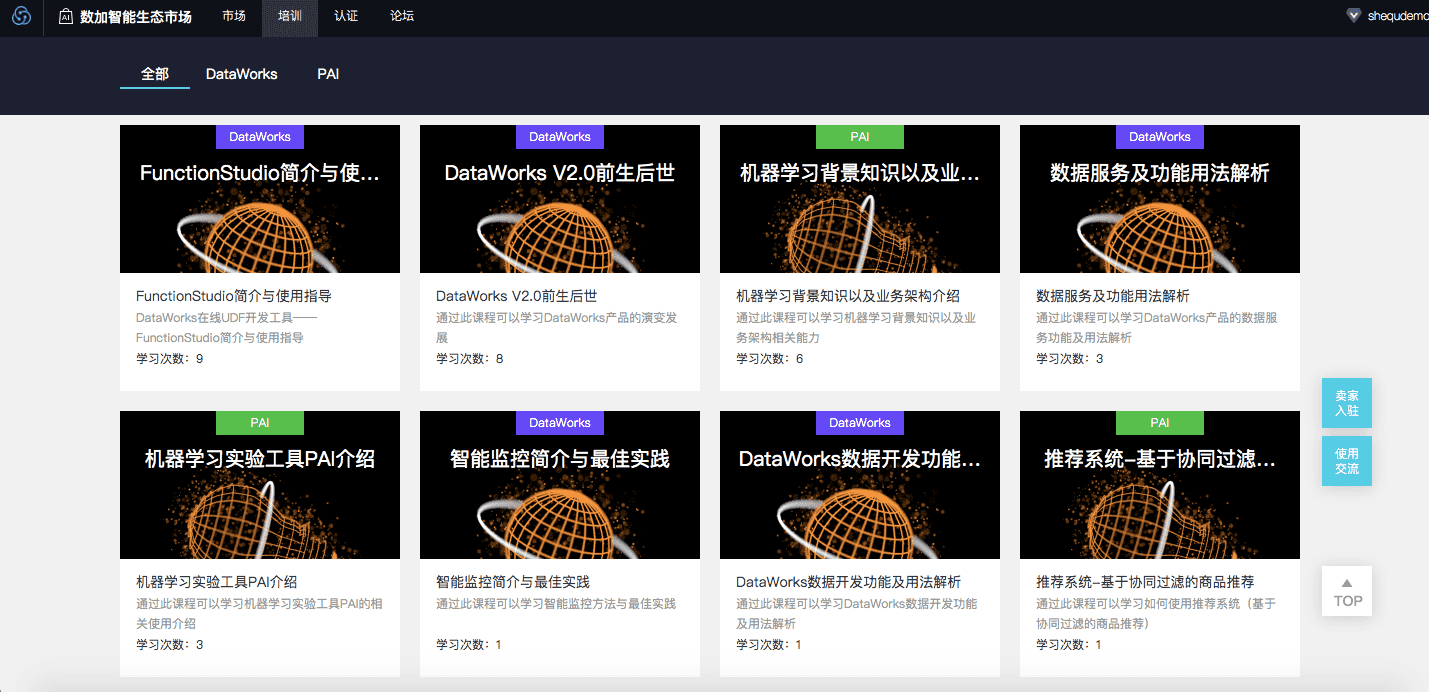Viewport: 1429px width, 692px height.
Task: Click DataWorks tag on V2.0前生后世 card
Action: [560, 137]
